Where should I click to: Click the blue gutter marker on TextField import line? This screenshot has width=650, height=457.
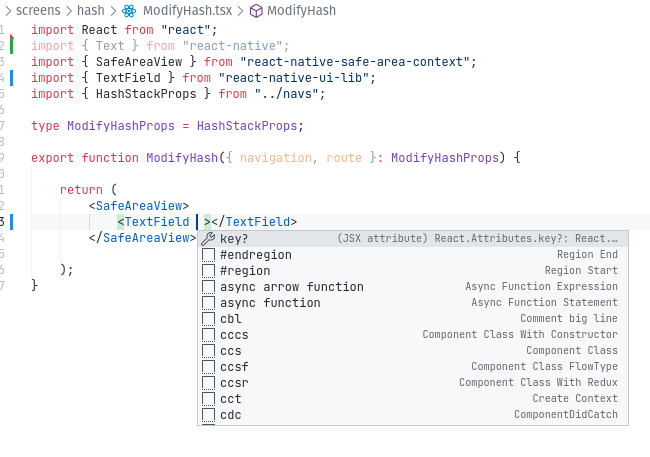12,78
